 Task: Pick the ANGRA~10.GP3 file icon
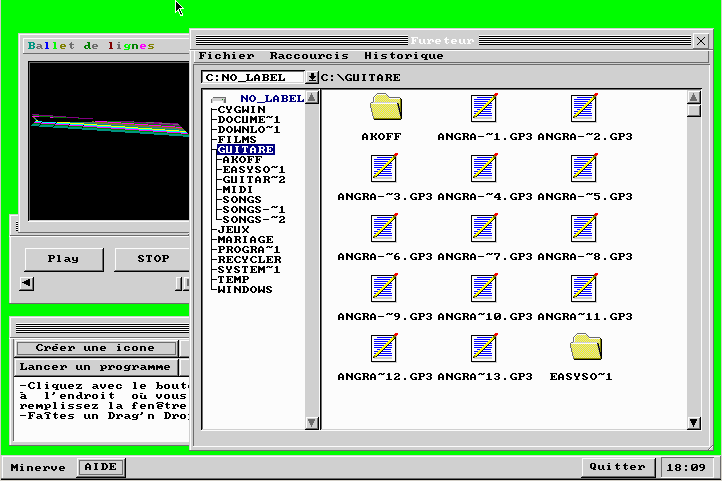click(484, 288)
